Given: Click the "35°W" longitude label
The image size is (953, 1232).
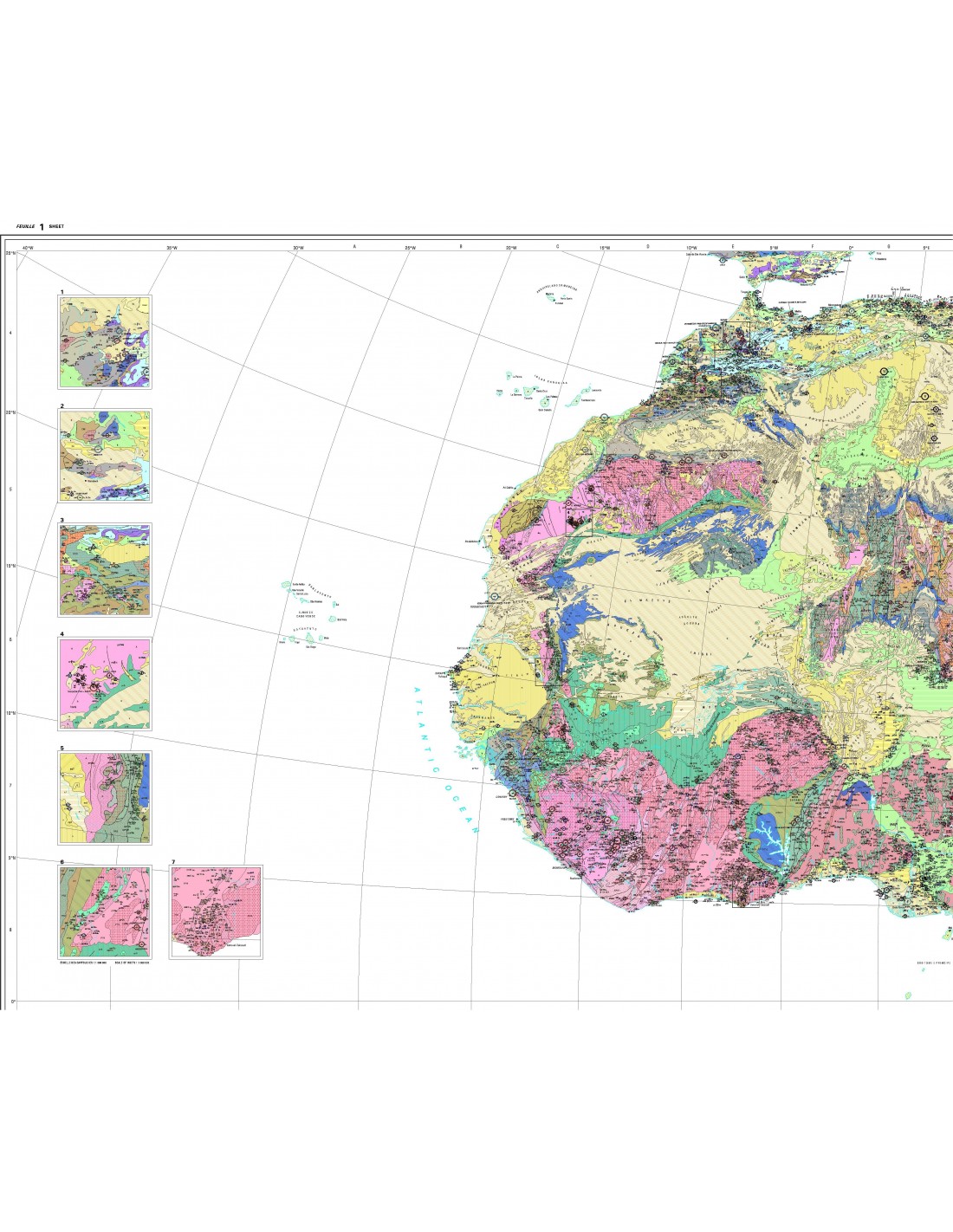Looking at the screenshot, I should coord(172,249).
